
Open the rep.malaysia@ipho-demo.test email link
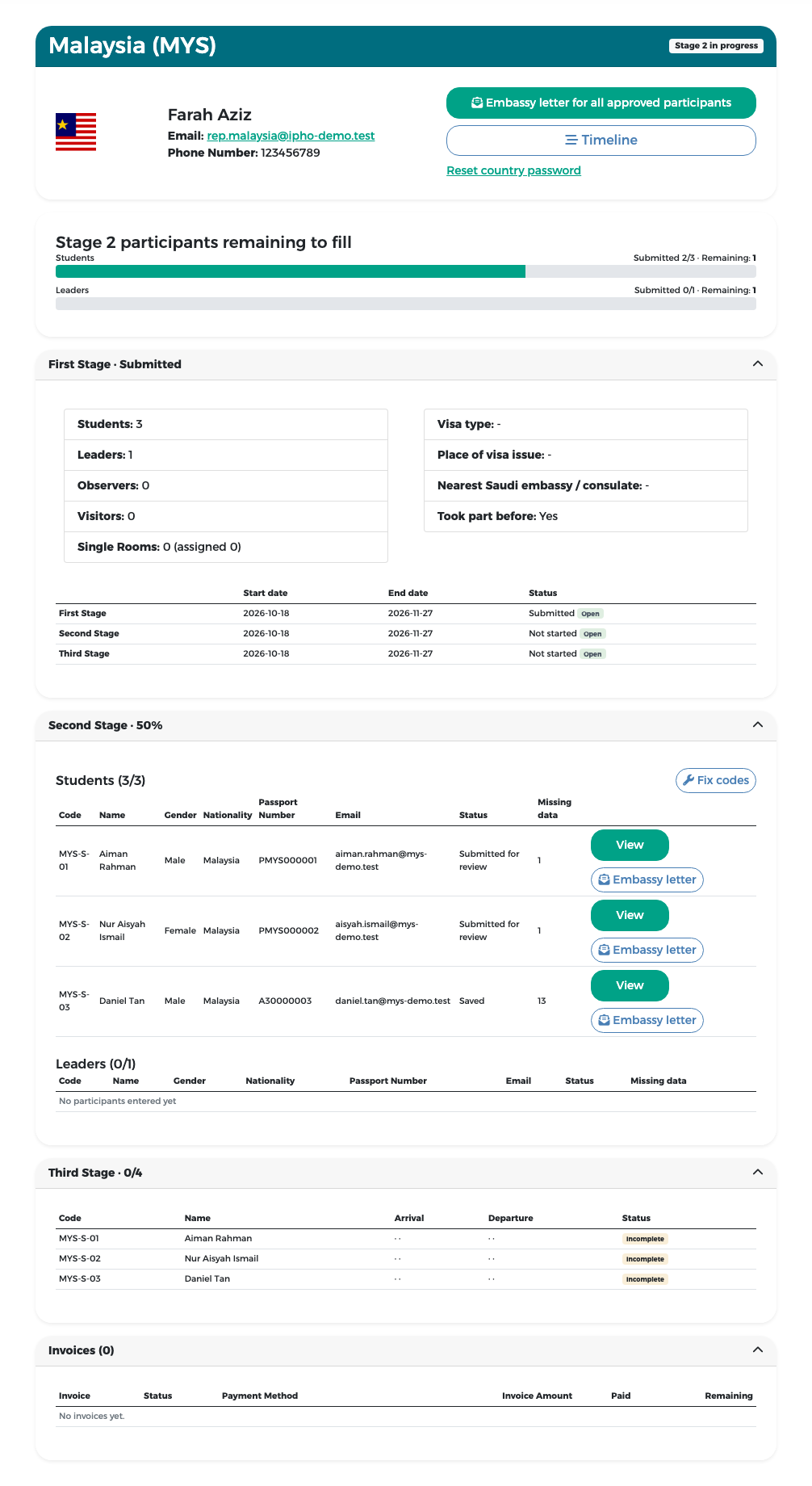(x=291, y=136)
